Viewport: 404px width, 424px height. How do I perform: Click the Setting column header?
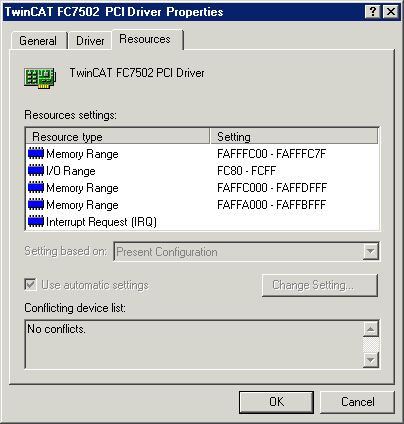click(294, 137)
